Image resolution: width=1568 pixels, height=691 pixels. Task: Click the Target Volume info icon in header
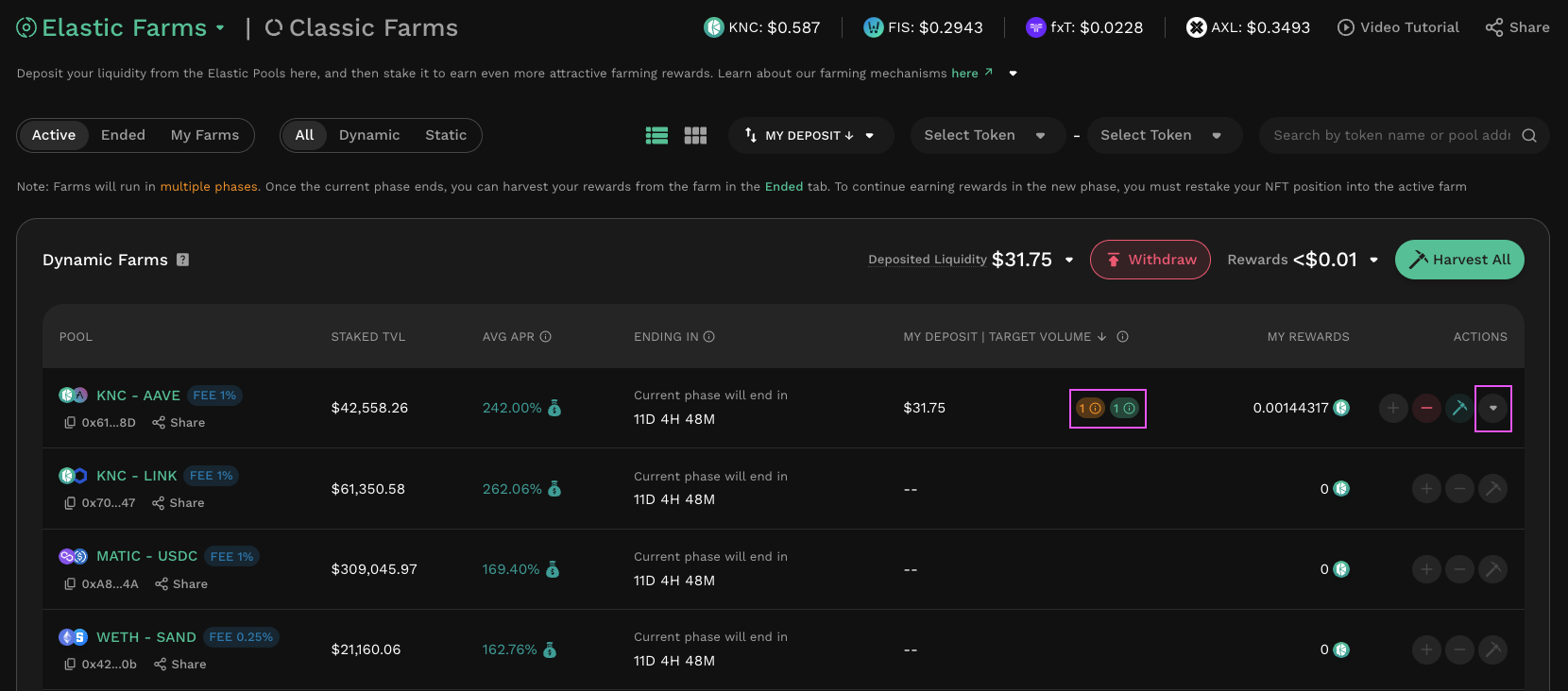pos(1122,337)
